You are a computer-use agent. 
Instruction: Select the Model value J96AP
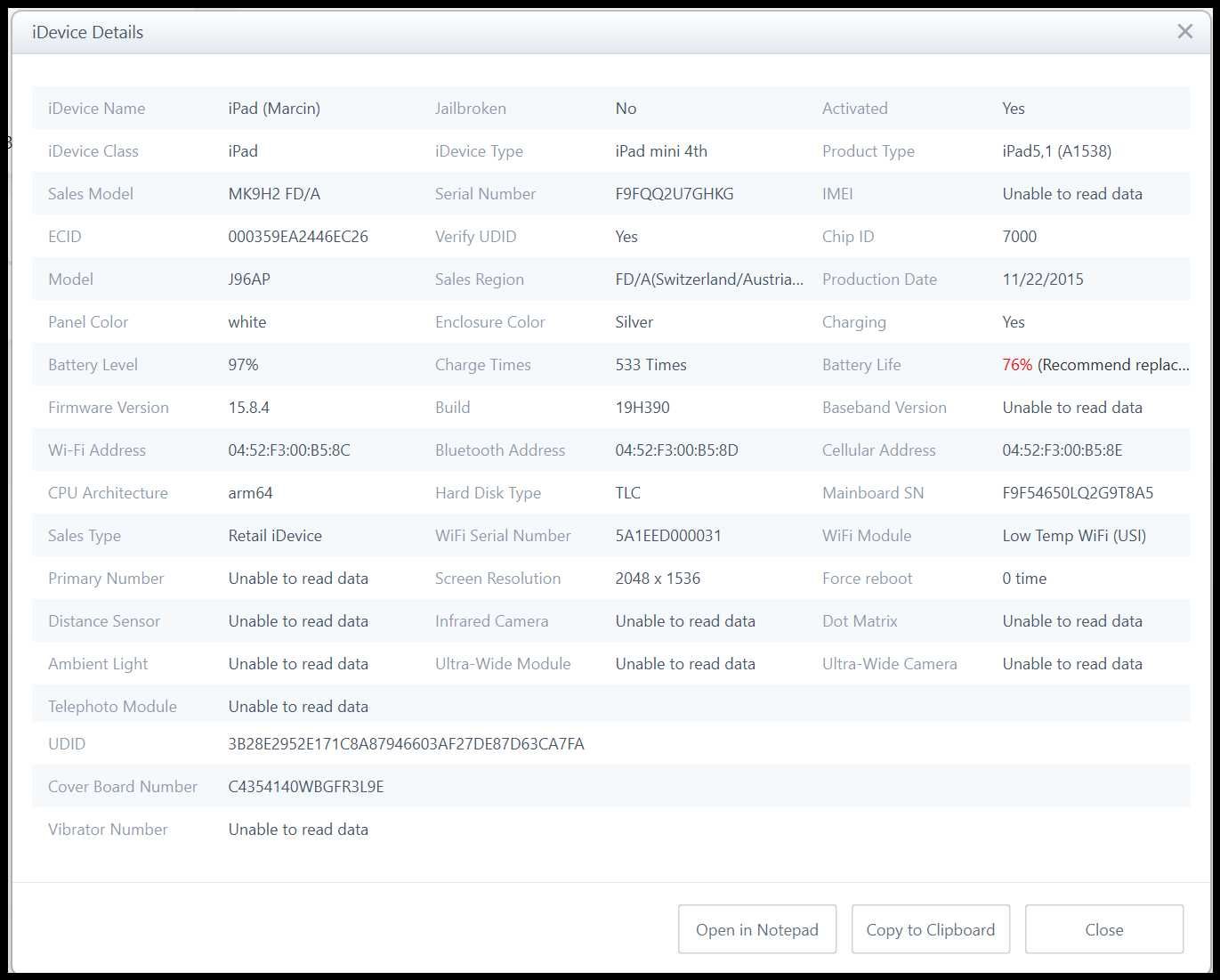(x=249, y=279)
